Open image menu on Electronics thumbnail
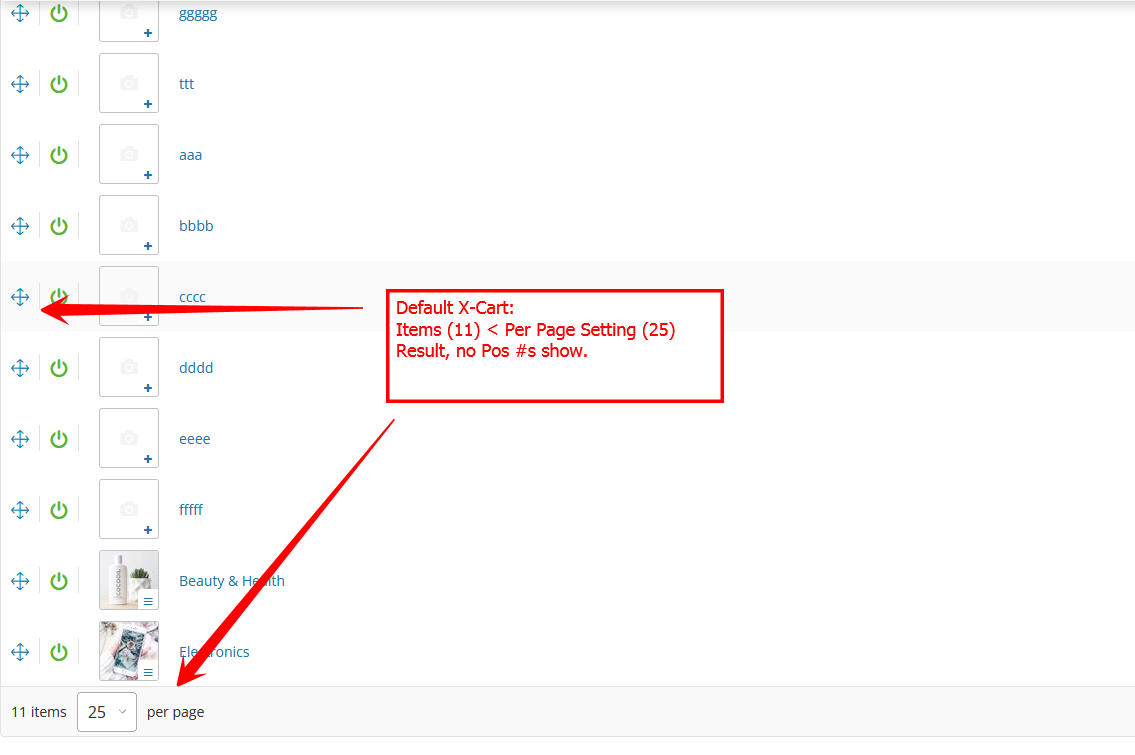 click(x=148, y=672)
